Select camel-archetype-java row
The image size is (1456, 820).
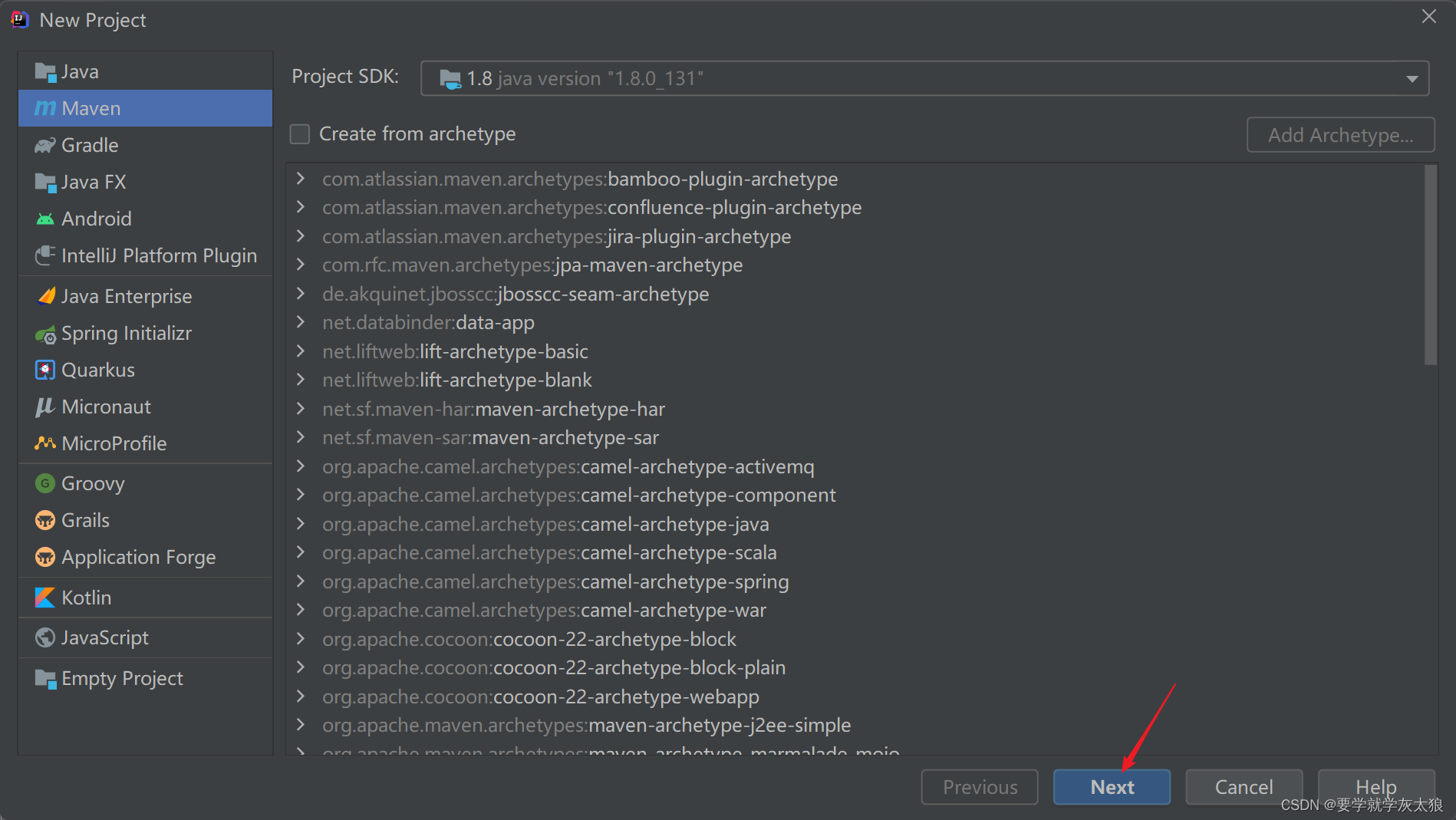[855, 524]
